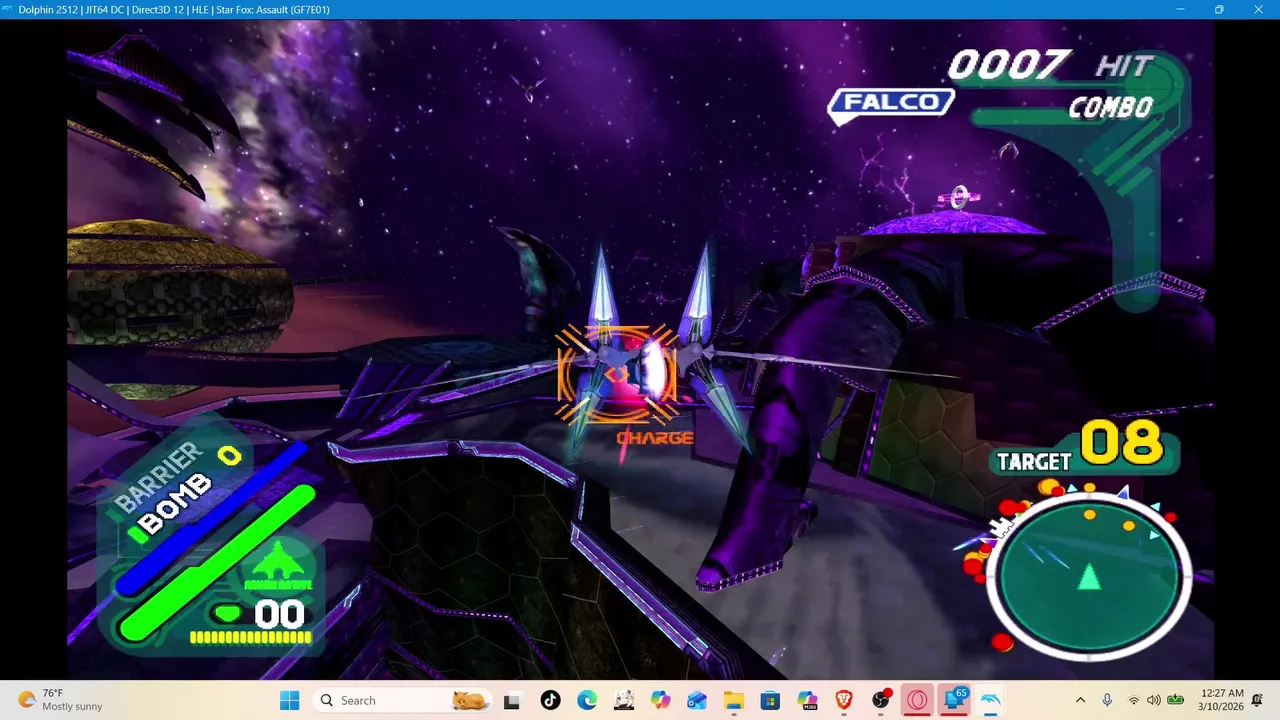
Task: Open clock and calendar showing 12:27 AM
Action: (1223, 700)
